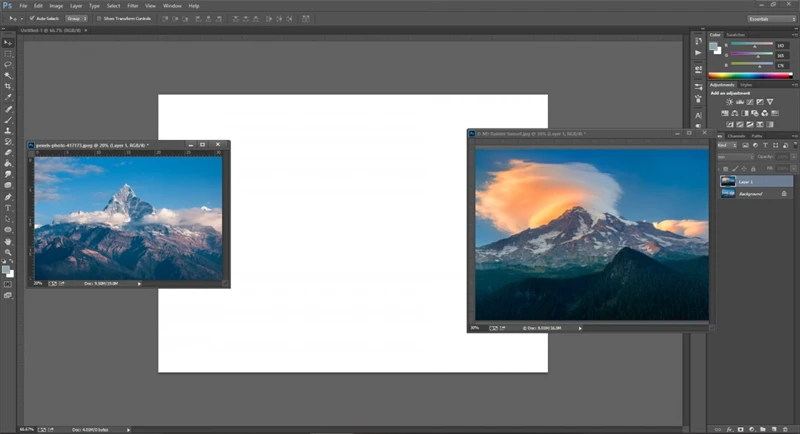800x434 pixels.
Task: Pick the Crop tool
Action: (8, 86)
